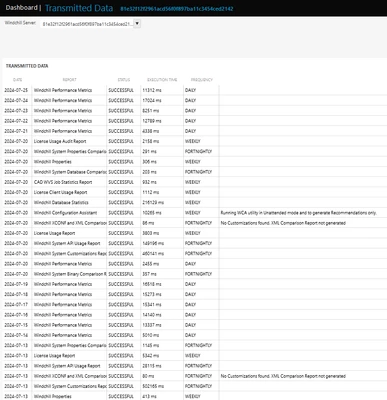Select the 2024-07-22 date cell
Viewport: 387px width, 400px height.
point(16,121)
